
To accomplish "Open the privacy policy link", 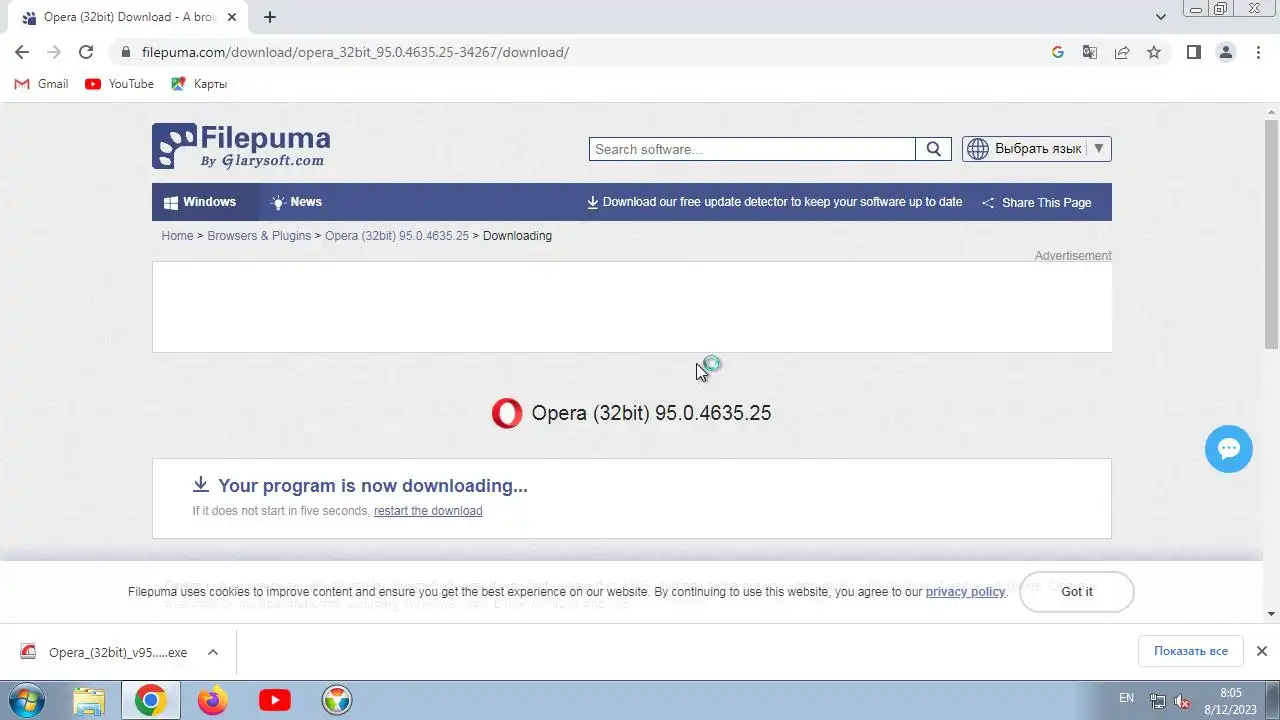I will [965, 592].
